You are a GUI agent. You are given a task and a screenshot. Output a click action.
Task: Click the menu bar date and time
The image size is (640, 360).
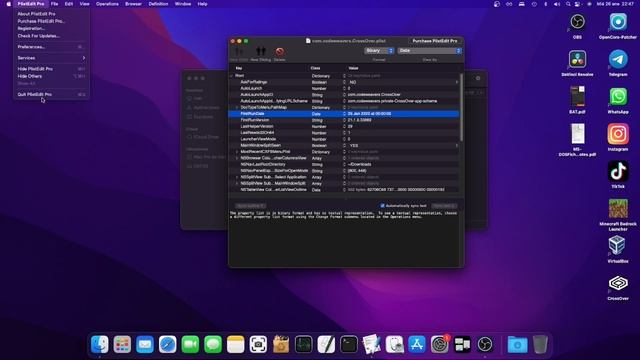[616, 4]
